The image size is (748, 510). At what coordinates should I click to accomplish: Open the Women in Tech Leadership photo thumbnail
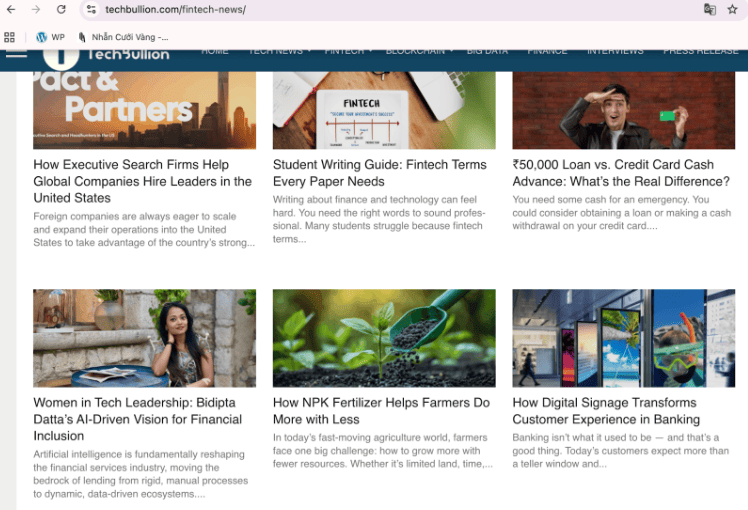(x=144, y=338)
